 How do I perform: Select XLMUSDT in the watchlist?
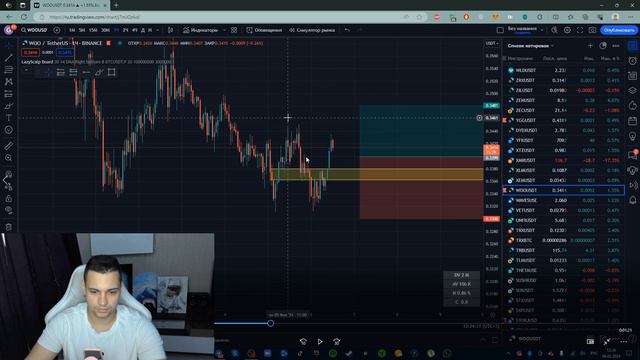(563, 170)
